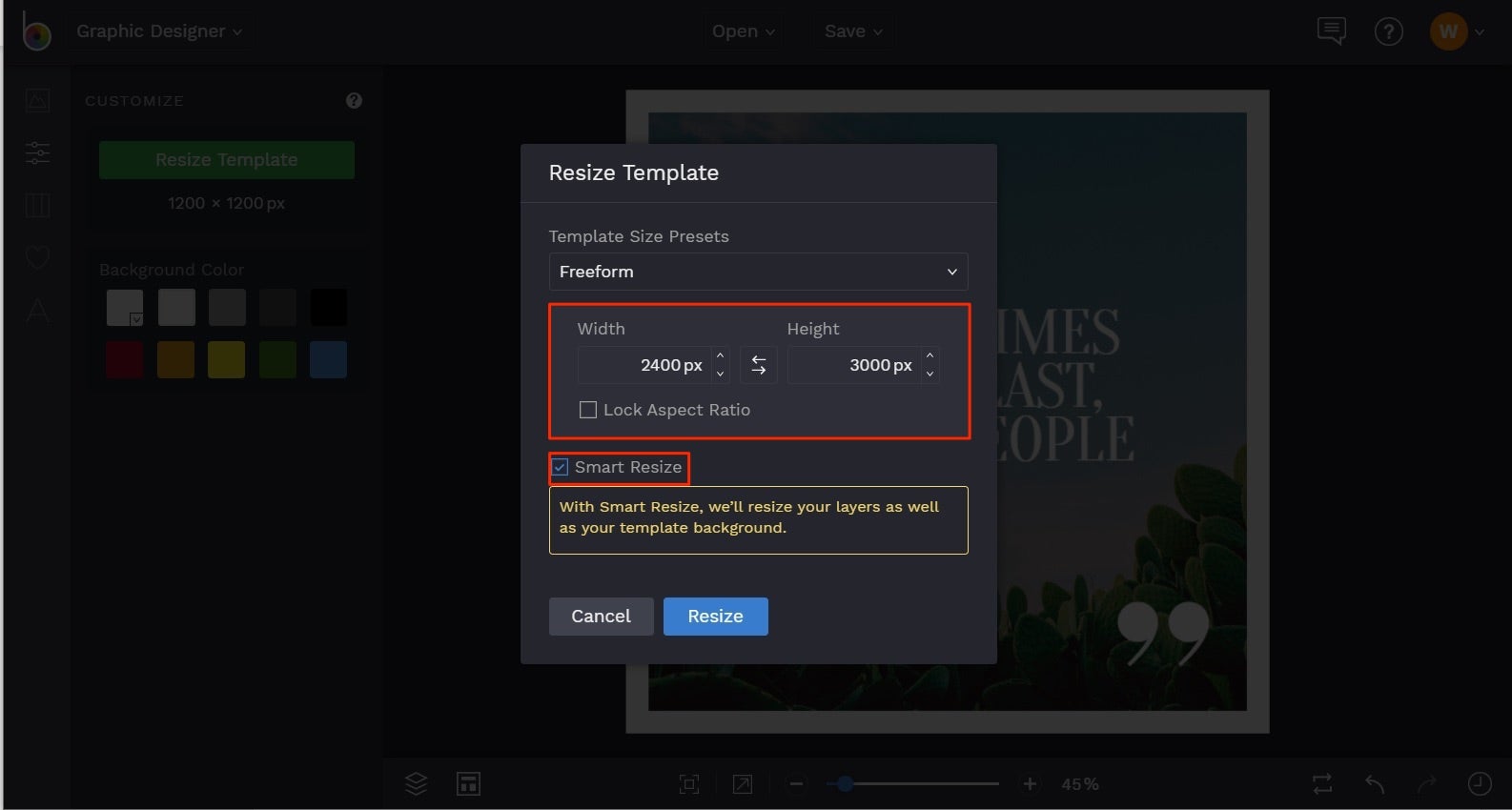Screen dimensions: 1512x810
Task: Decrease width with the down arrow
Action: pos(720,375)
